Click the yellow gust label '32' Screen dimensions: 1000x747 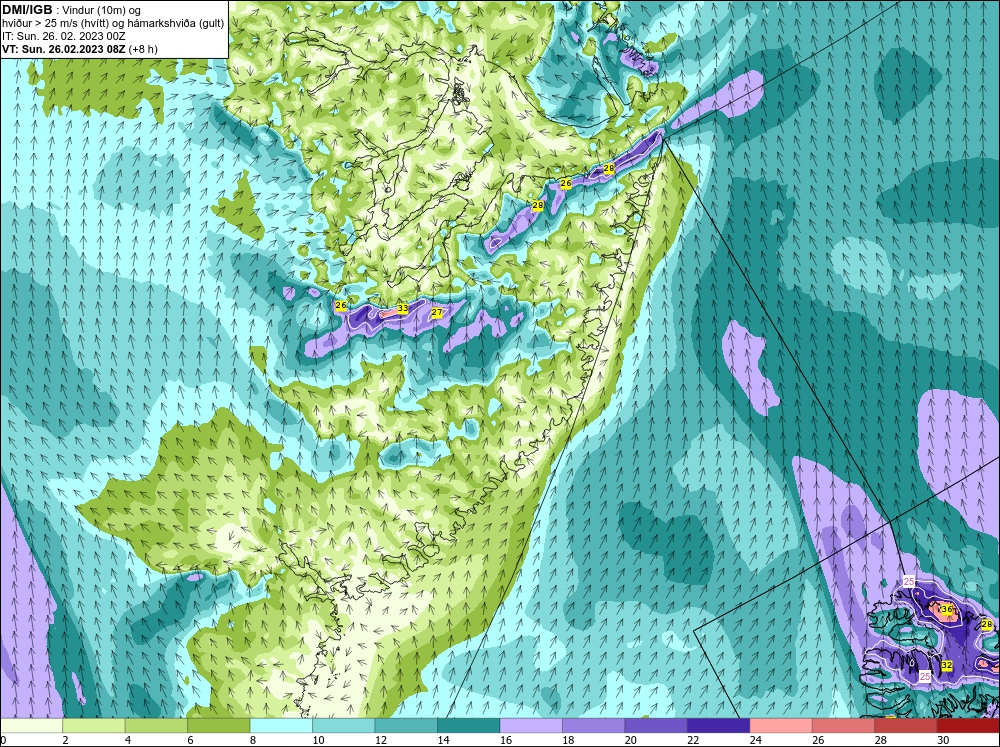click(947, 665)
